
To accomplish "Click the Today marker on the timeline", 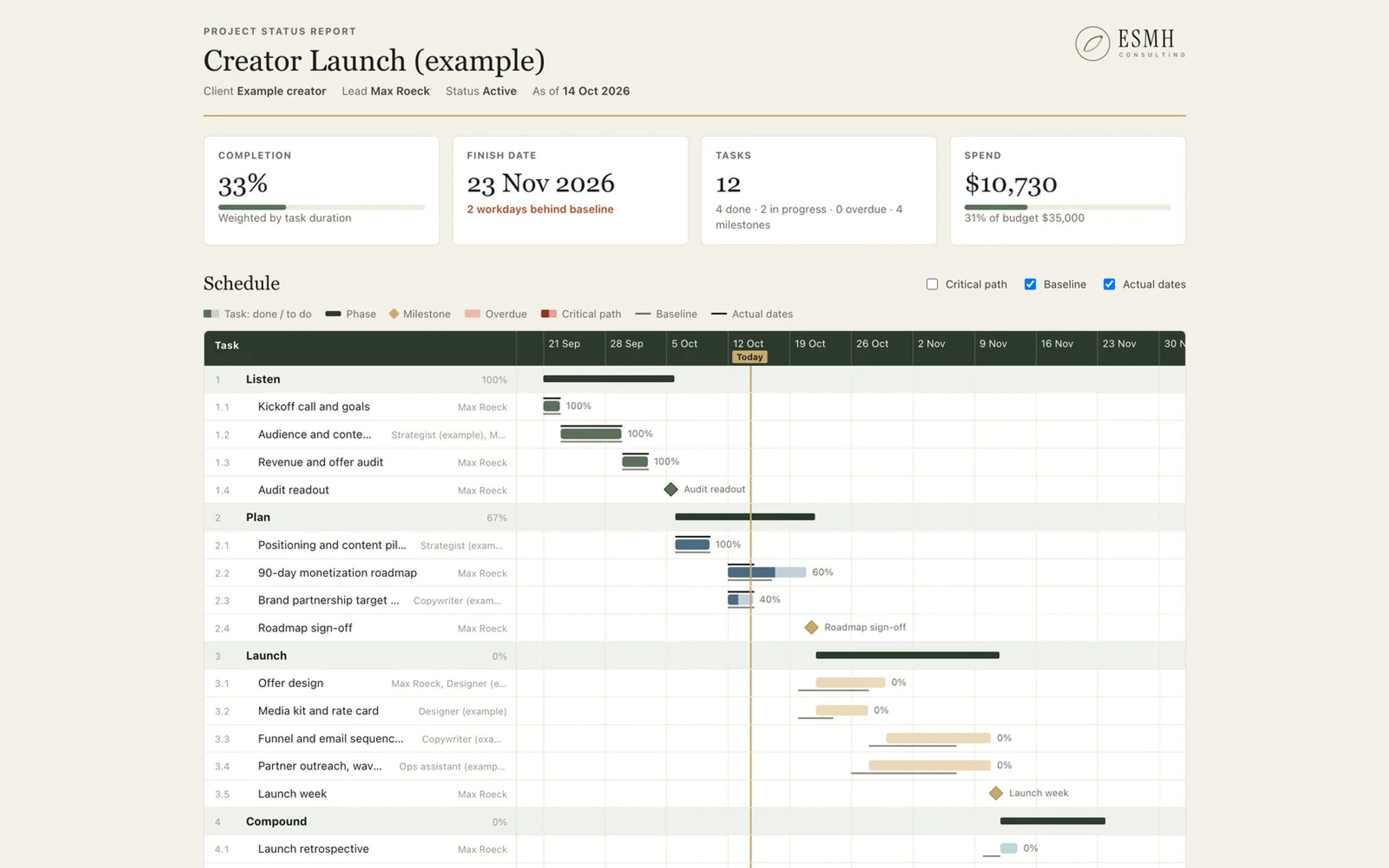I will point(749,357).
